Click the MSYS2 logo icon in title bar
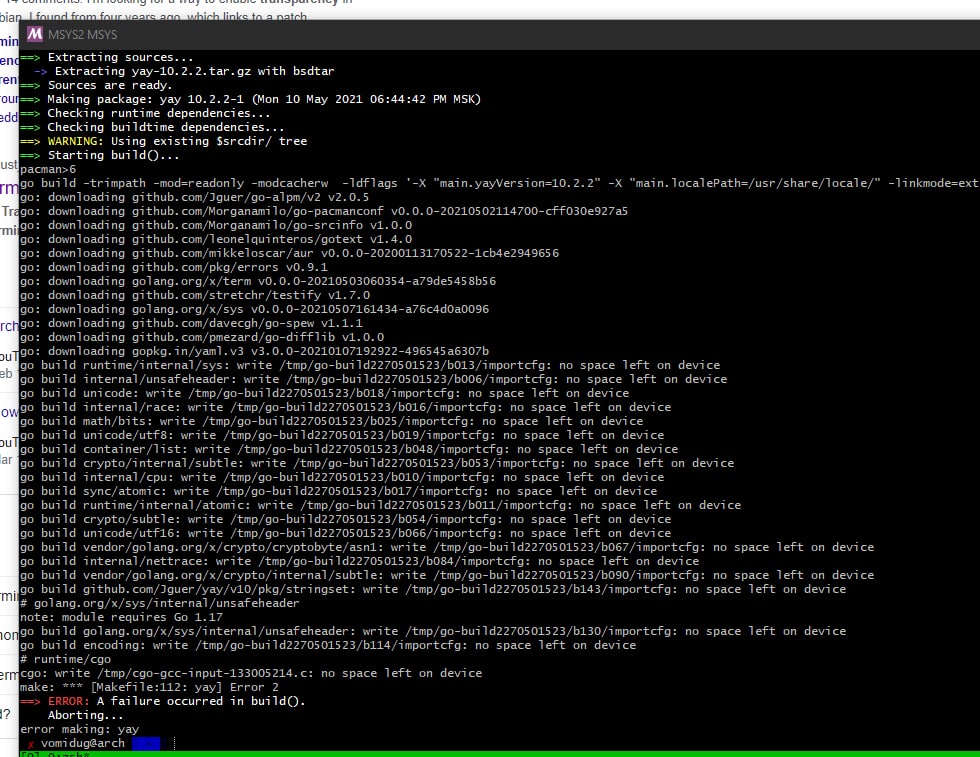 [x=35, y=34]
